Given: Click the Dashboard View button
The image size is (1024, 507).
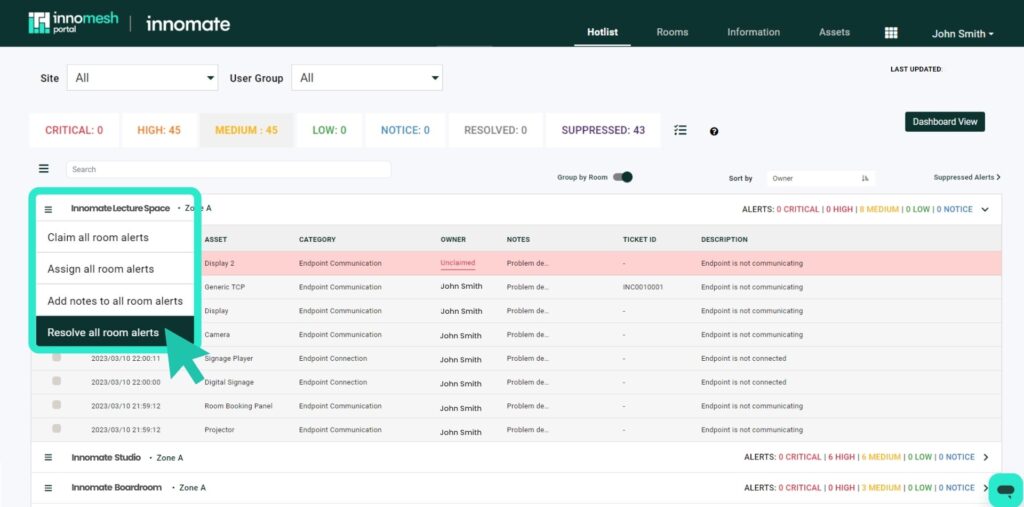Looking at the screenshot, I should coord(944,122).
